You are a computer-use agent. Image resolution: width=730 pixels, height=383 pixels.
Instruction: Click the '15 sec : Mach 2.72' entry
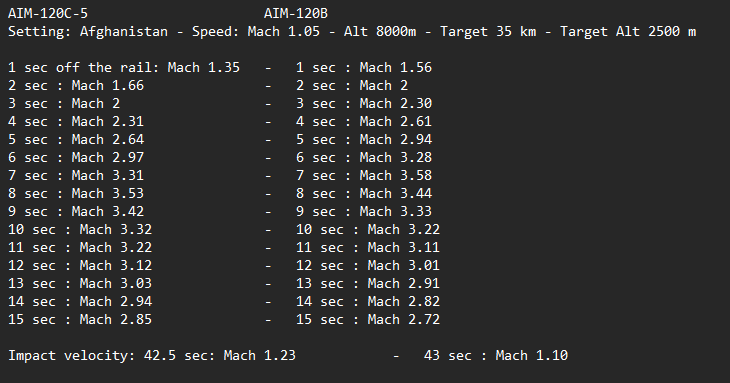(368, 320)
